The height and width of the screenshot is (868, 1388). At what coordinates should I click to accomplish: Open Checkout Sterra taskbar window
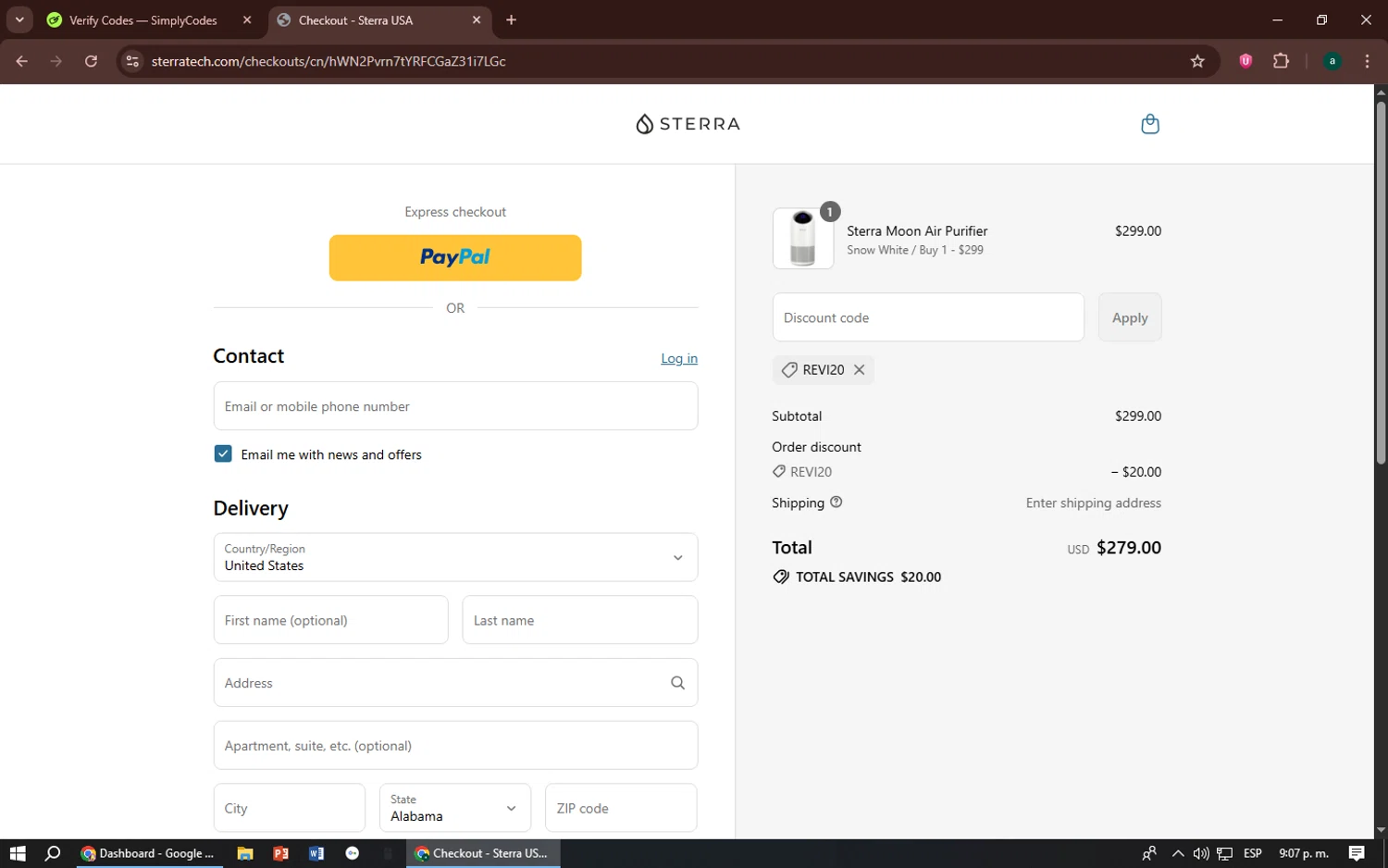point(483,853)
